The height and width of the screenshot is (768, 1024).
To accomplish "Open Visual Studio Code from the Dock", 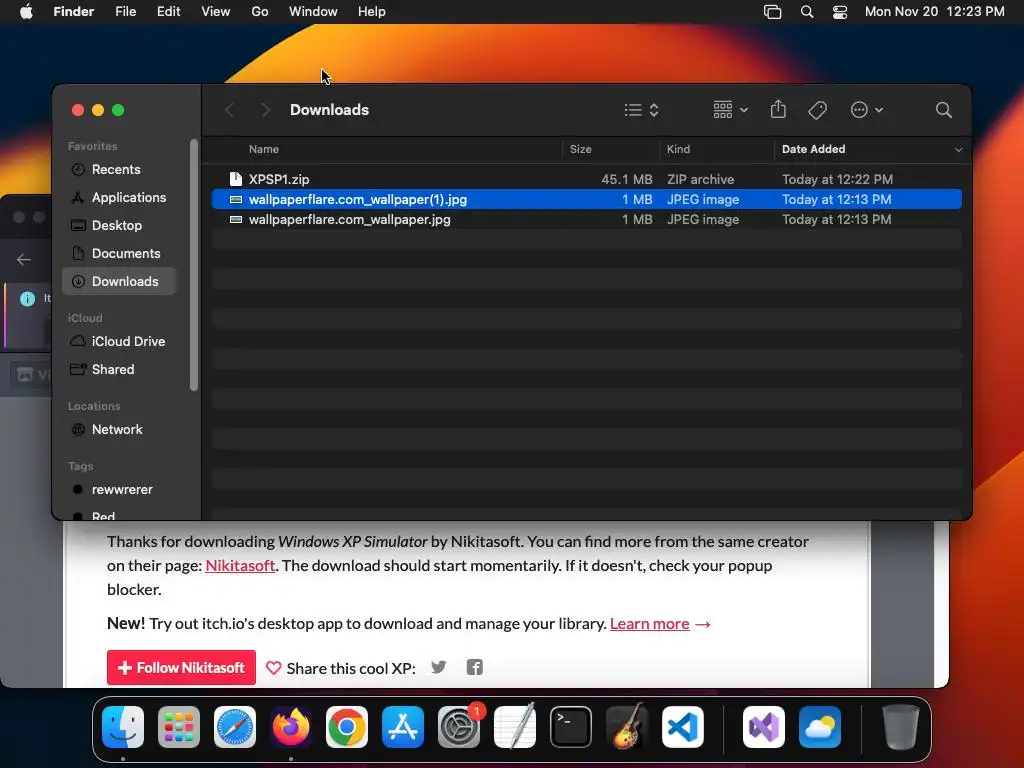I will [x=683, y=727].
